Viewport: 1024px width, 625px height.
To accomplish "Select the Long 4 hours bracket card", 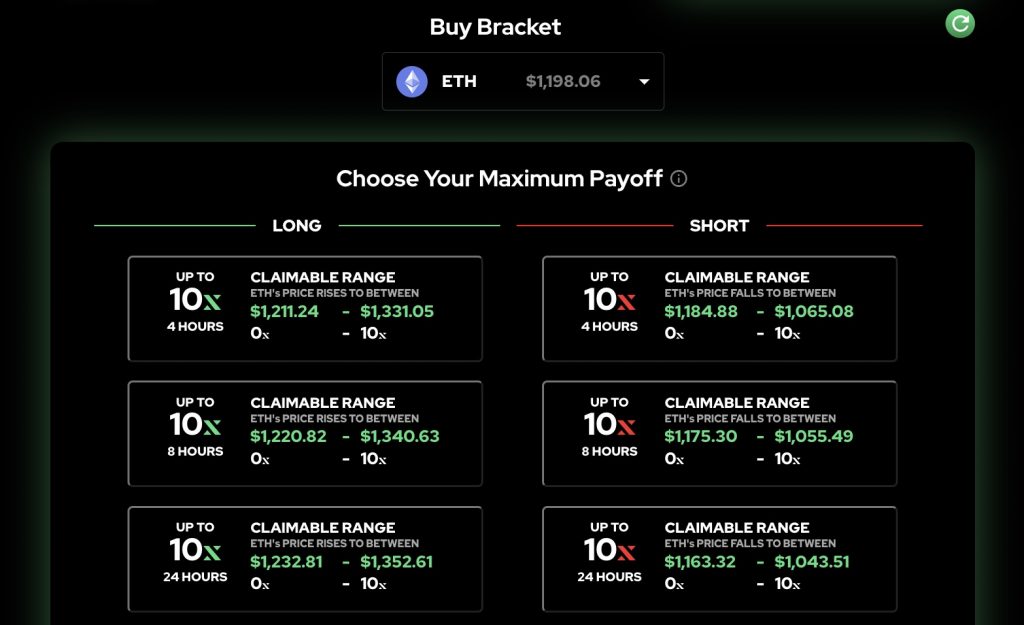I will 305,308.
